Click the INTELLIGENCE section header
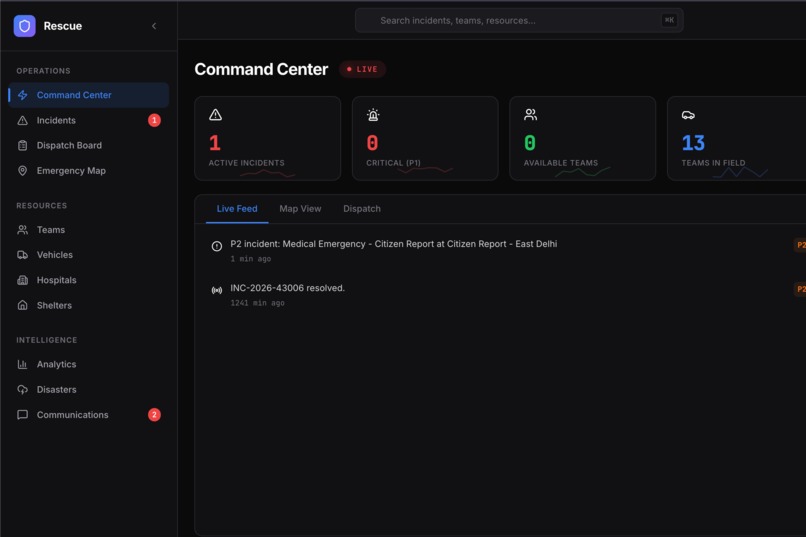This screenshot has width=806, height=537. [47, 340]
